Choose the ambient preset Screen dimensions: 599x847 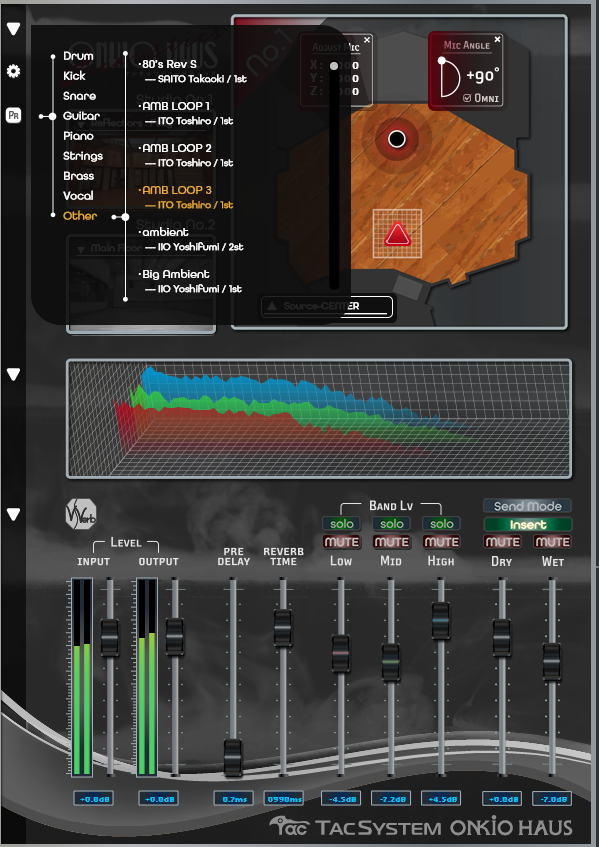click(191, 240)
